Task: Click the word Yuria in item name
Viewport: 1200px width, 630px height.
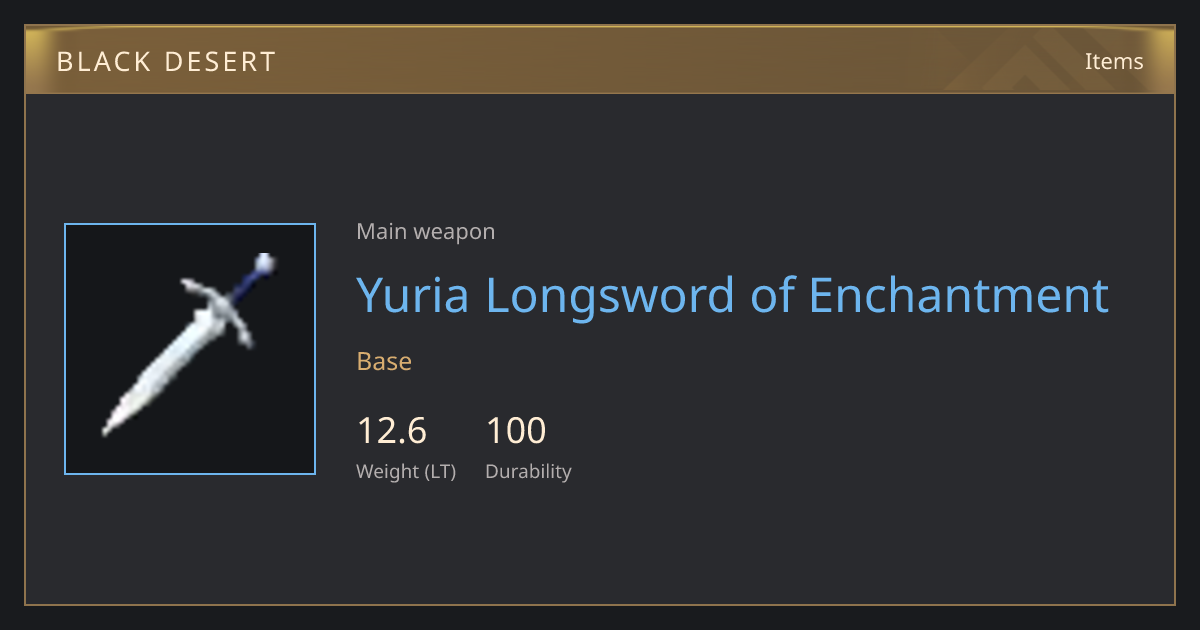Action: point(413,296)
